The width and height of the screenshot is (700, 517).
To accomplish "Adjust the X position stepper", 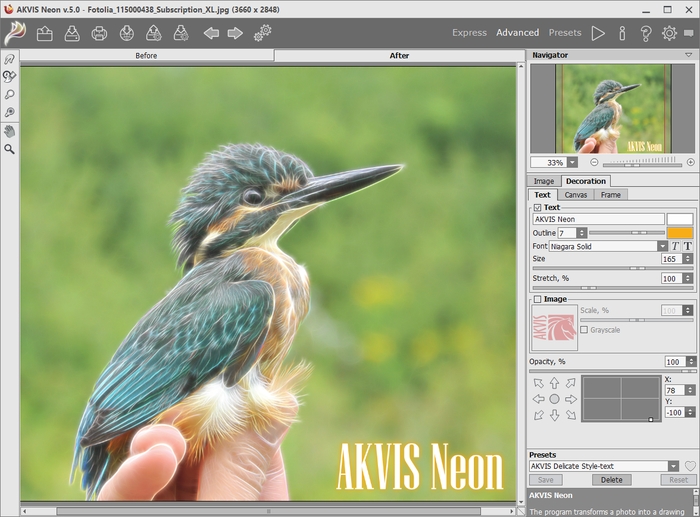I will (x=691, y=390).
